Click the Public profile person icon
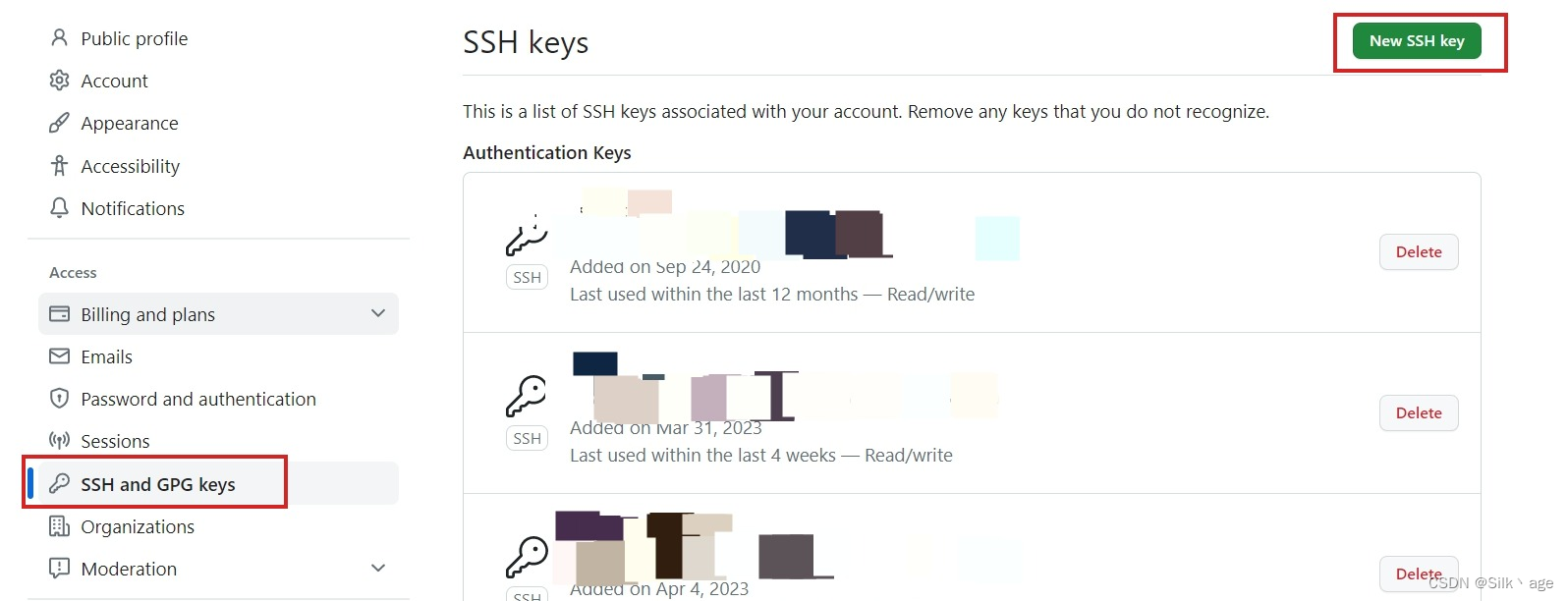The image size is (1568, 601). (x=59, y=37)
